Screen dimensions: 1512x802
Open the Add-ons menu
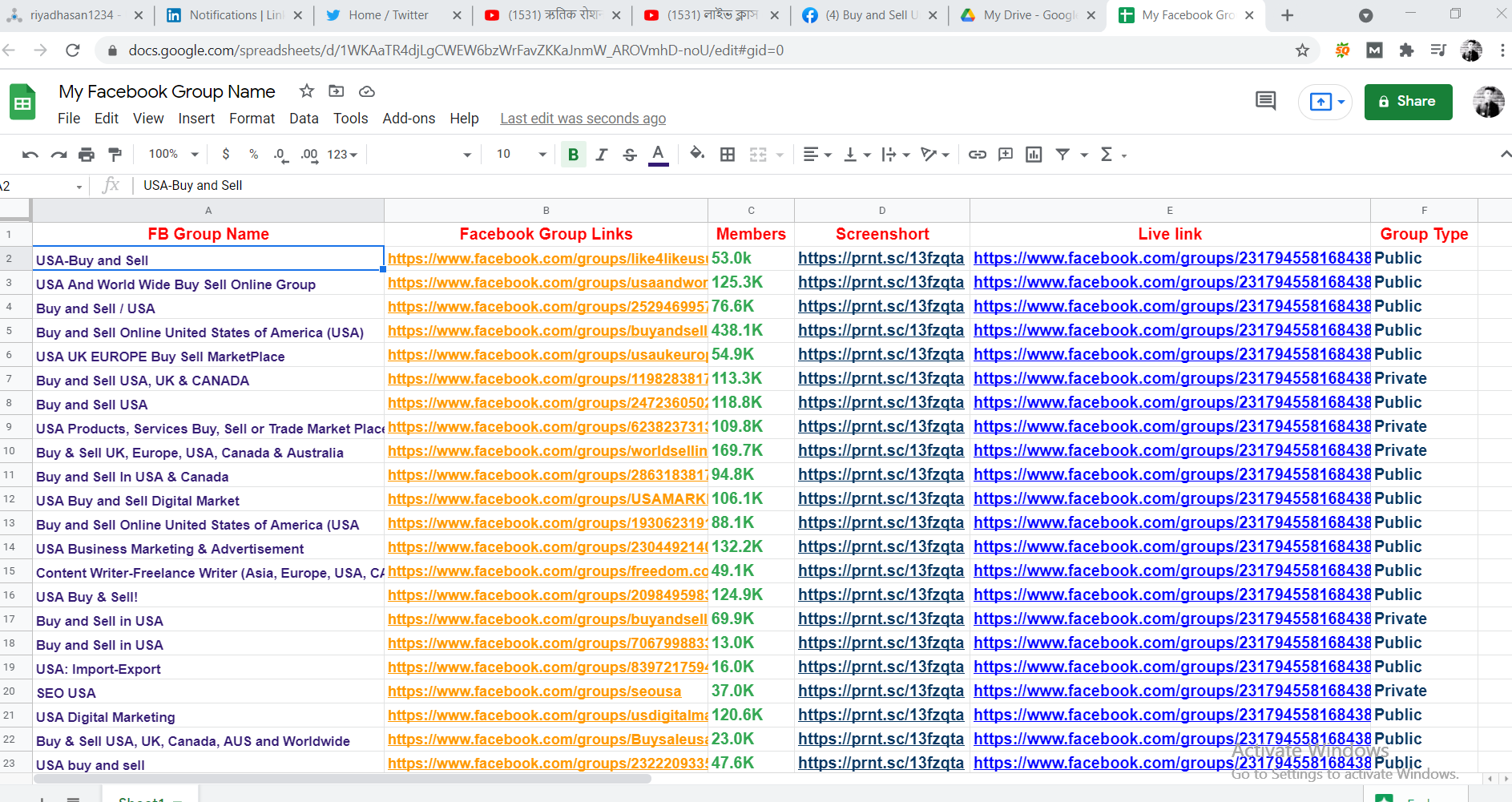(x=409, y=119)
